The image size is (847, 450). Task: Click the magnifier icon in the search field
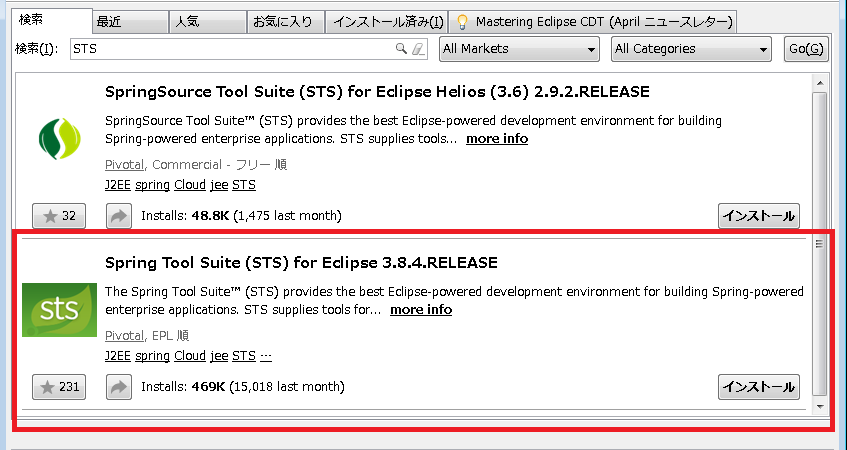click(x=401, y=49)
